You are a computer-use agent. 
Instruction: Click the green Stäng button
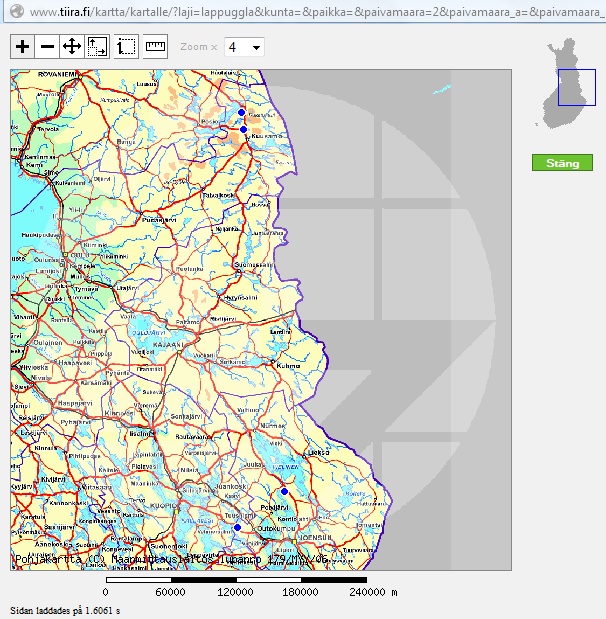pyautogui.click(x=562, y=163)
